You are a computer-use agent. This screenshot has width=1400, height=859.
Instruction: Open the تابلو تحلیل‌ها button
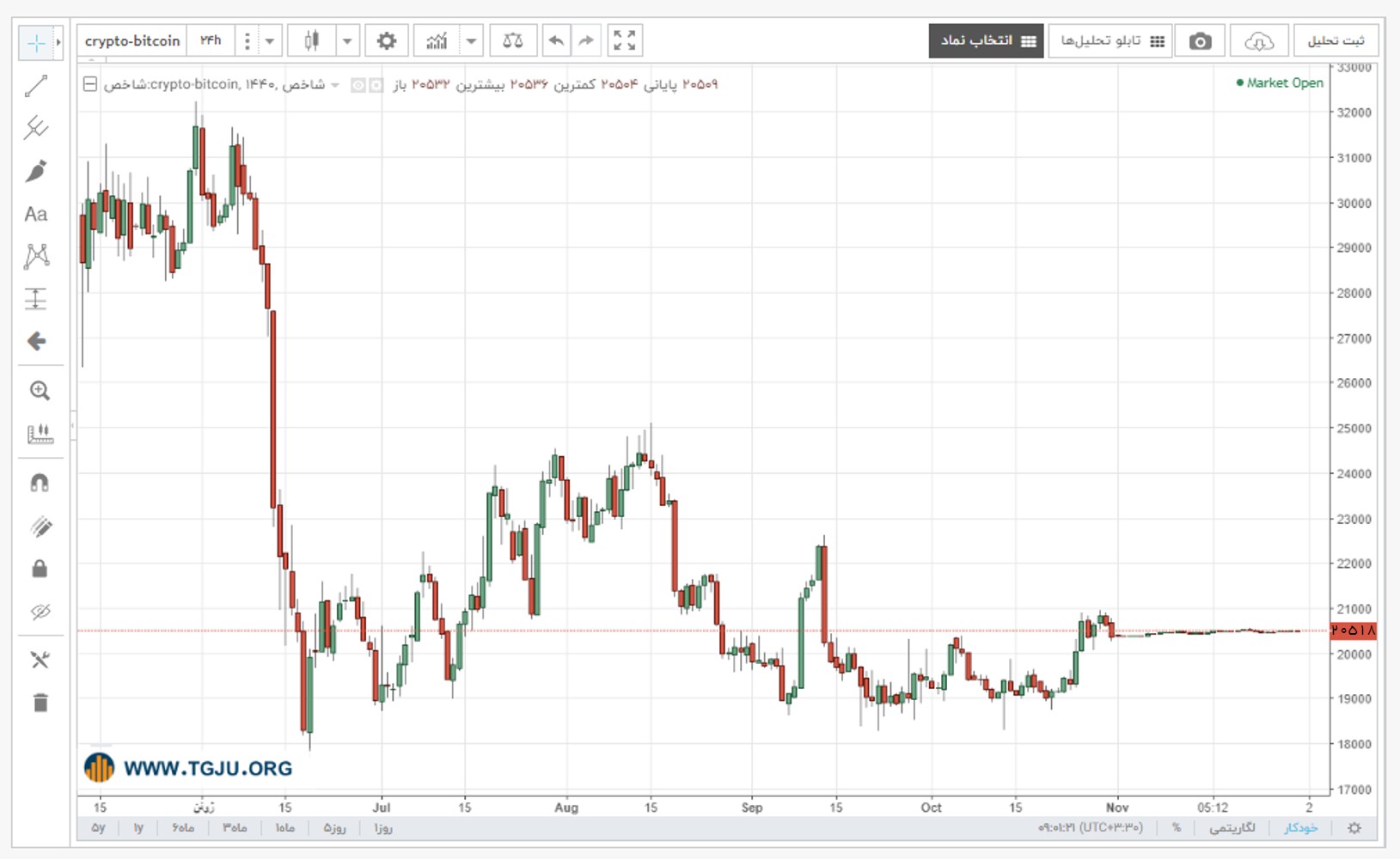tap(1111, 40)
